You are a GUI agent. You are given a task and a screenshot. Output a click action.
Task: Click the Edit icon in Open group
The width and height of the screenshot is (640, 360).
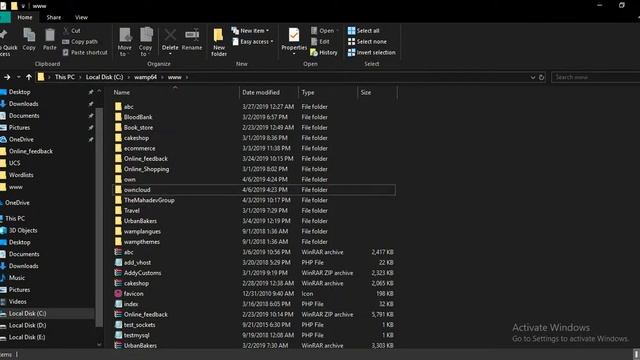[314, 42]
